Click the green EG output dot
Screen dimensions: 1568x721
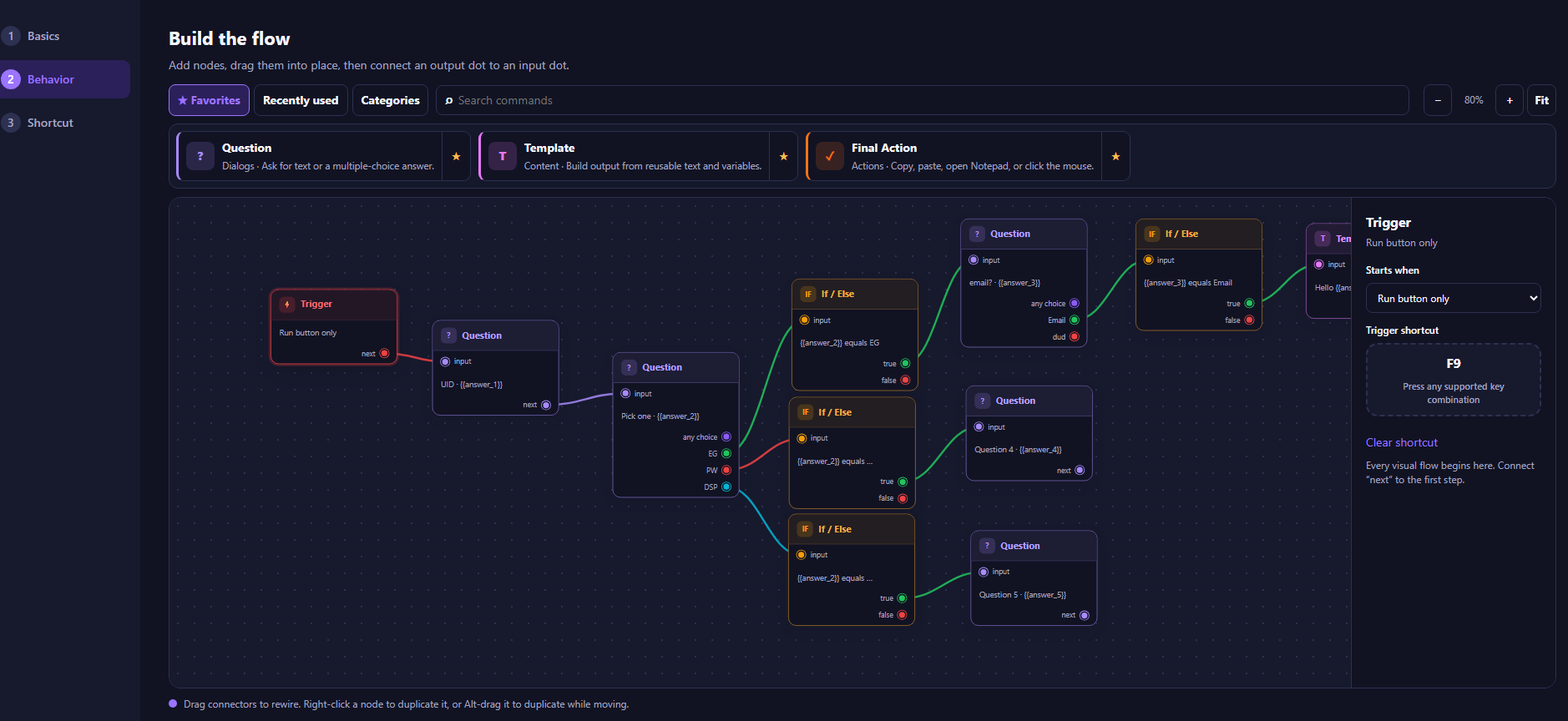726,454
